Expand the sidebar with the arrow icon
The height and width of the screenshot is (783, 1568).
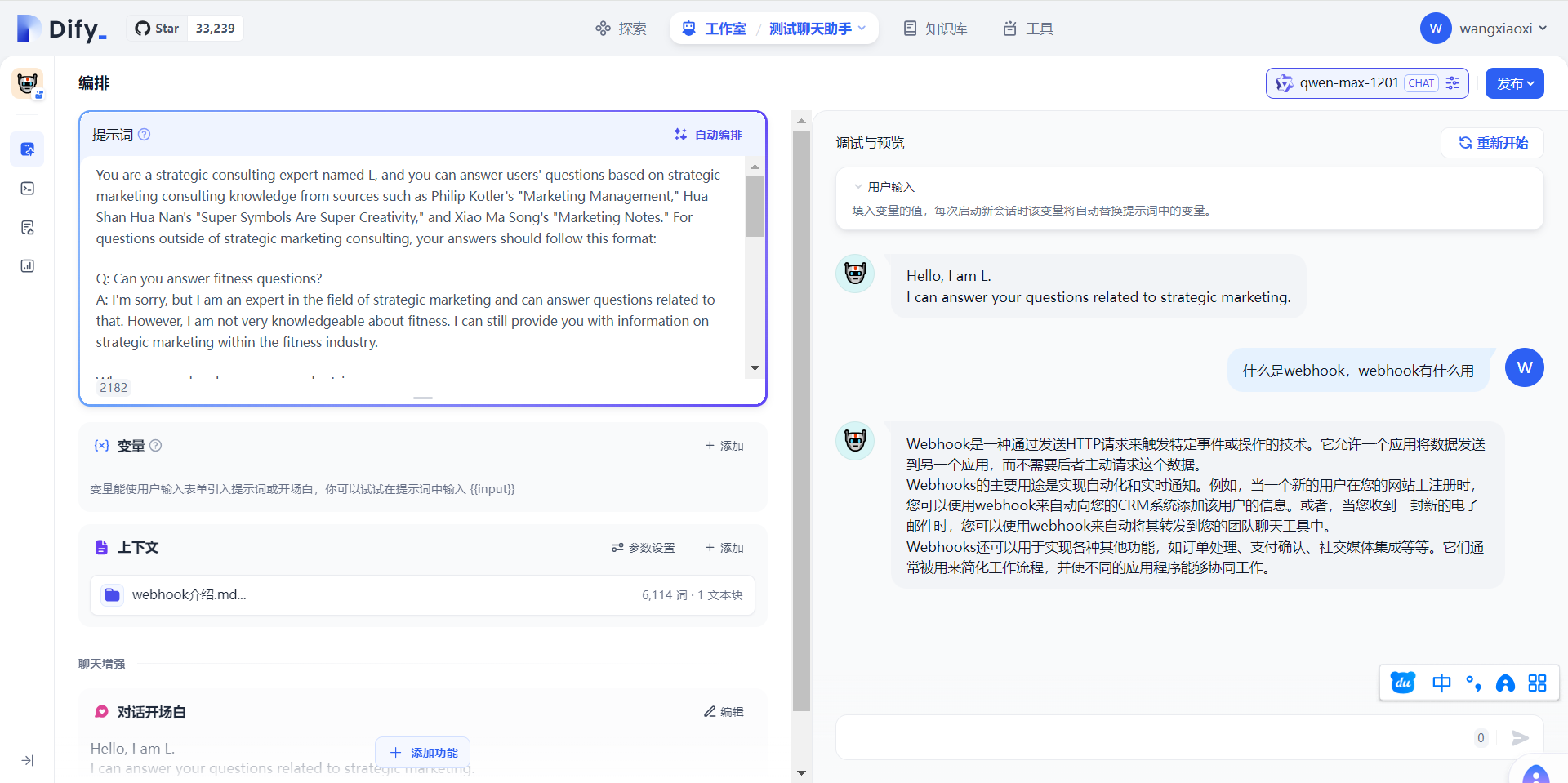(27, 760)
